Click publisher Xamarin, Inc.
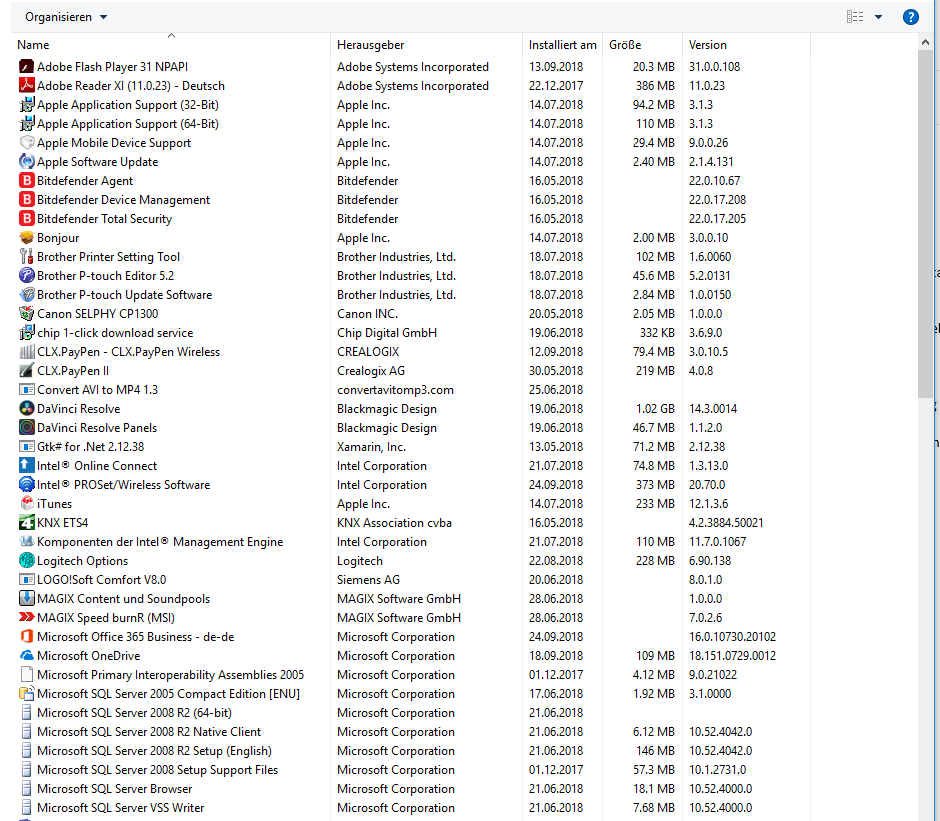Image resolution: width=940 pixels, height=821 pixels. pos(371,447)
